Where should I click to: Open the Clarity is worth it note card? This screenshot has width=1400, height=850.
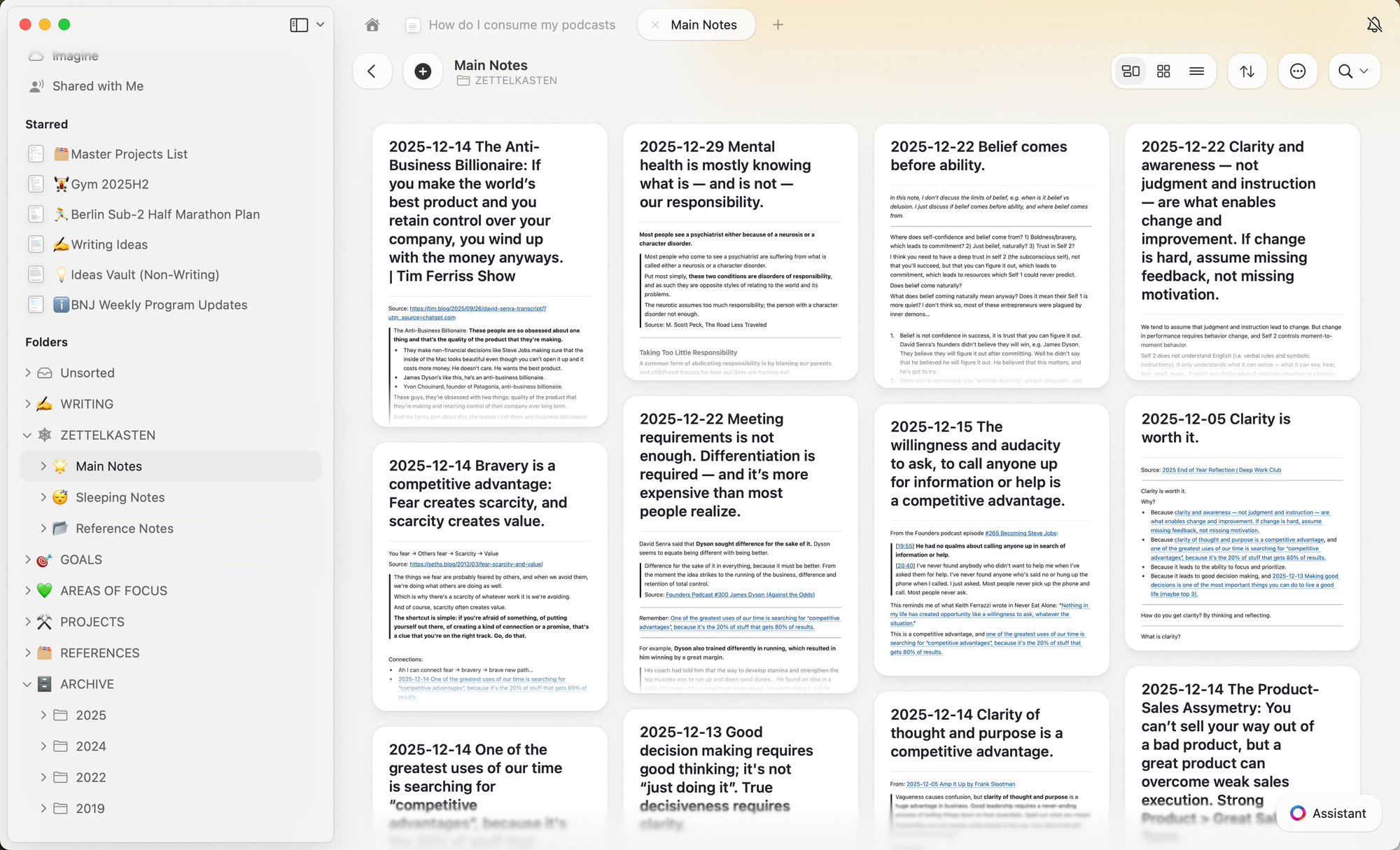(x=1216, y=428)
